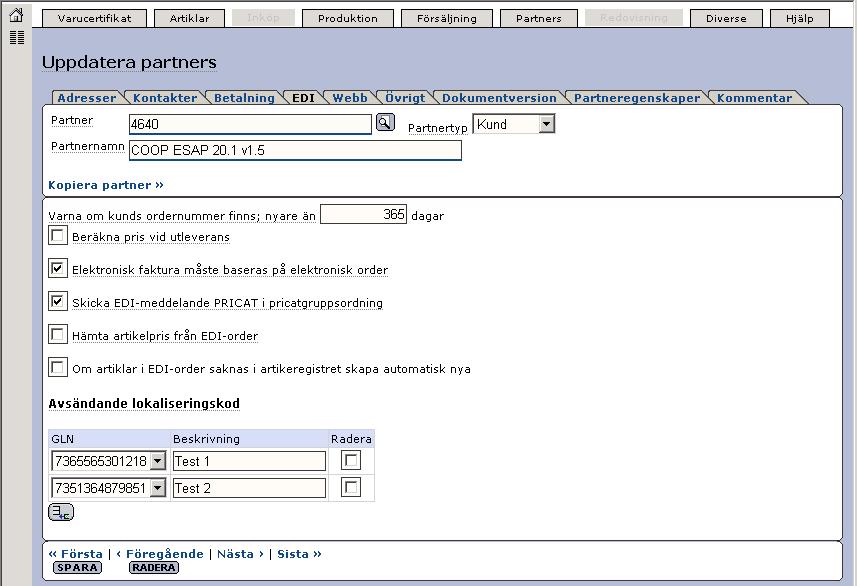Open the Diverse menu
857x586 pixels.
[x=726, y=18]
